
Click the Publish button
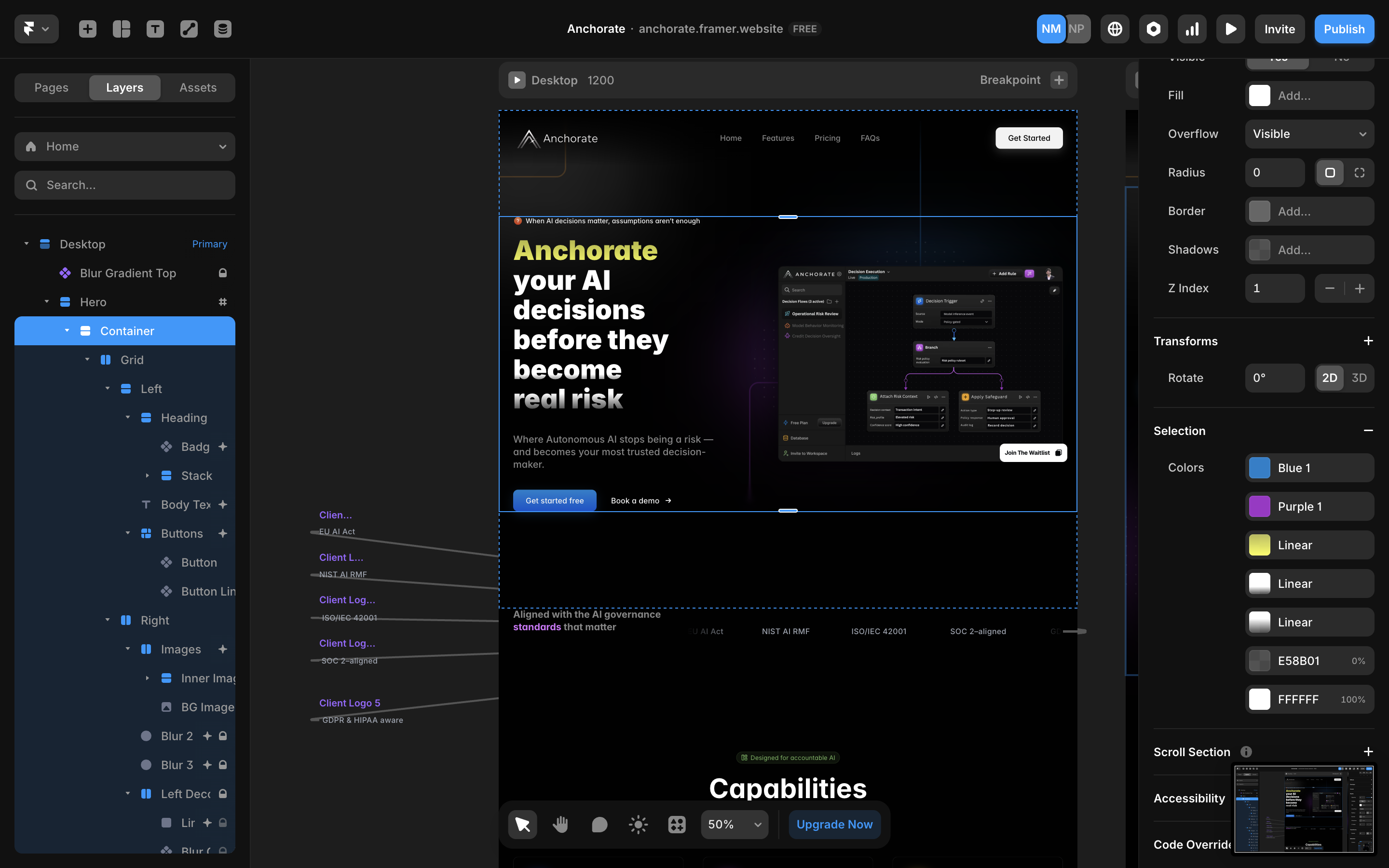click(x=1344, y=29)
